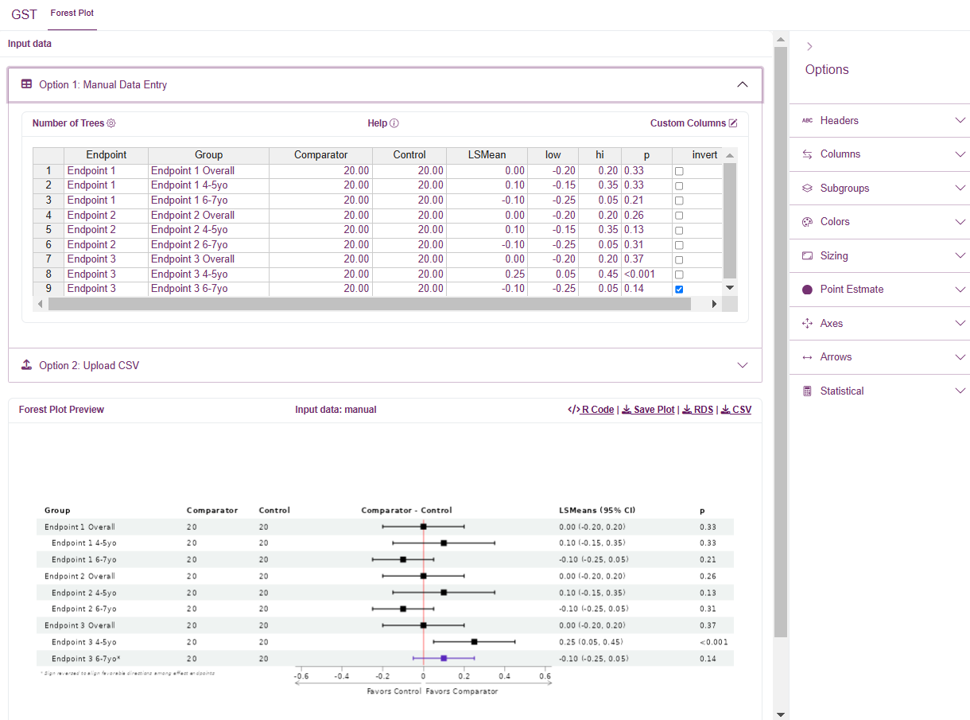Click the Help info icon
Viewport: 970px width, 720px height.
pos(395,123)
